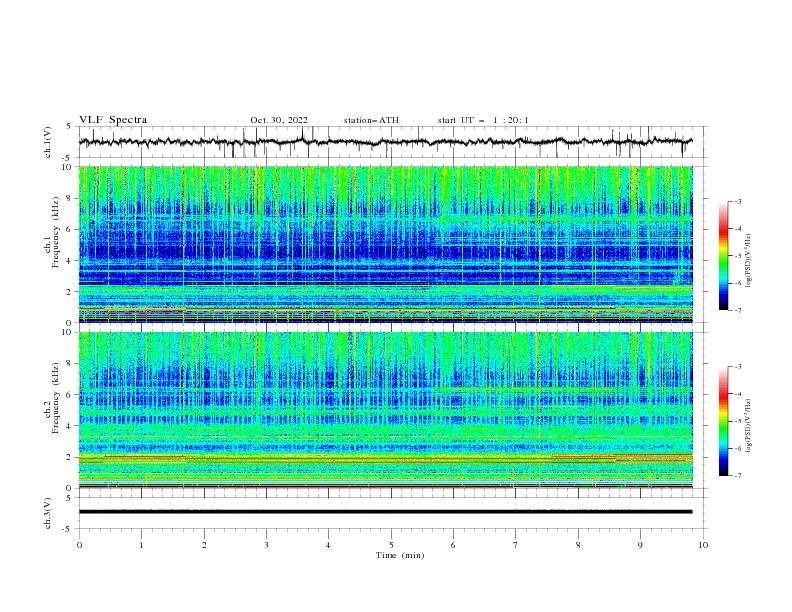The width and height of the screenshot is (792, 612).
Task: Click the ch.3(V) axis label
Action: click(x=48, y=513)
